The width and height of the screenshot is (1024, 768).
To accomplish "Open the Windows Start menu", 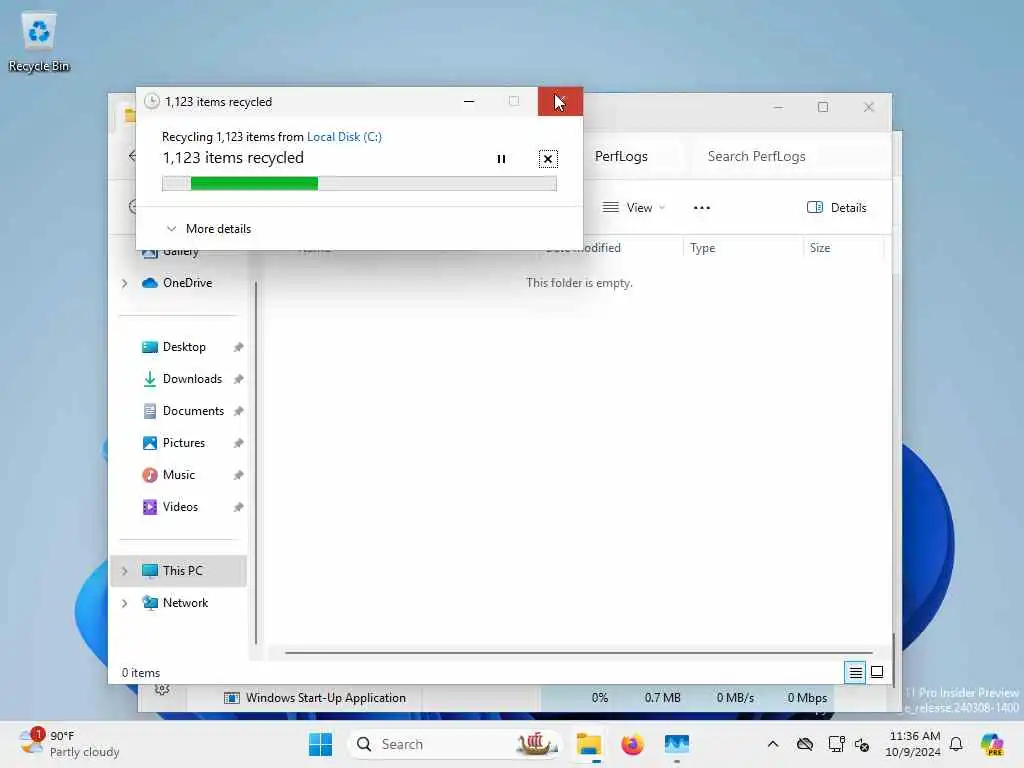I will click(x=320, y=744).
